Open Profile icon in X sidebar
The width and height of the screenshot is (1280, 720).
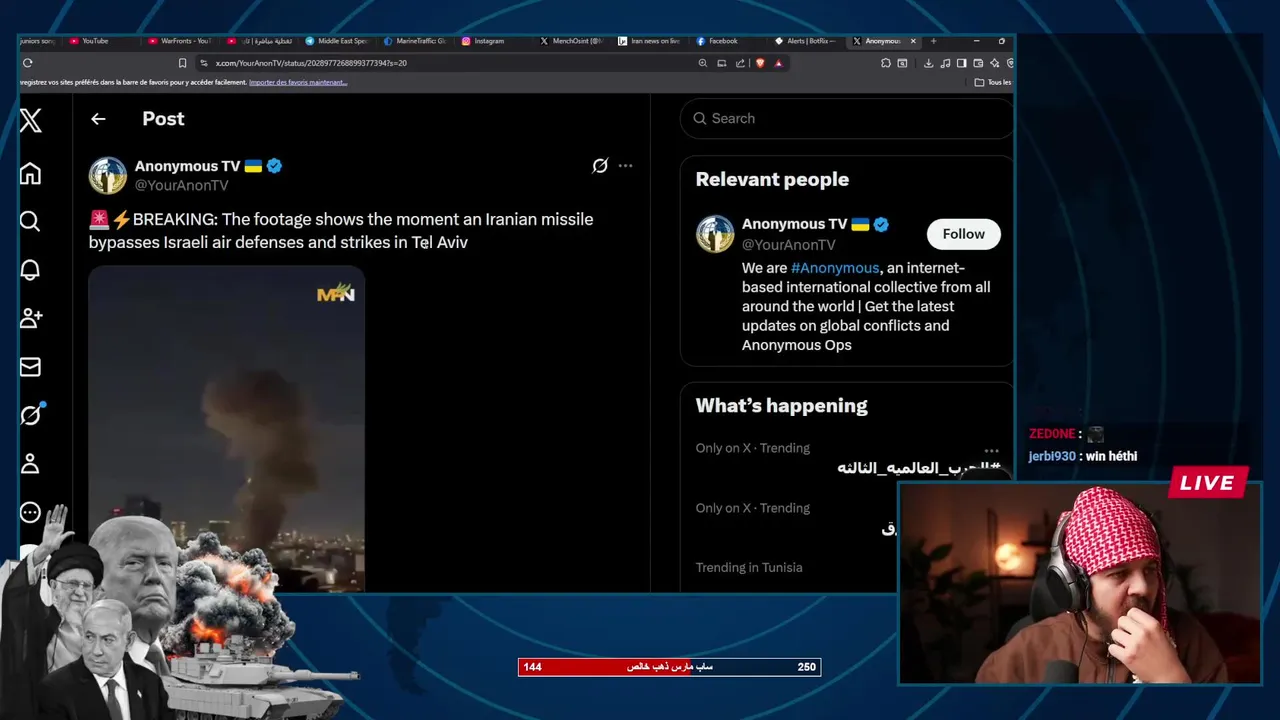pos(30,464)
